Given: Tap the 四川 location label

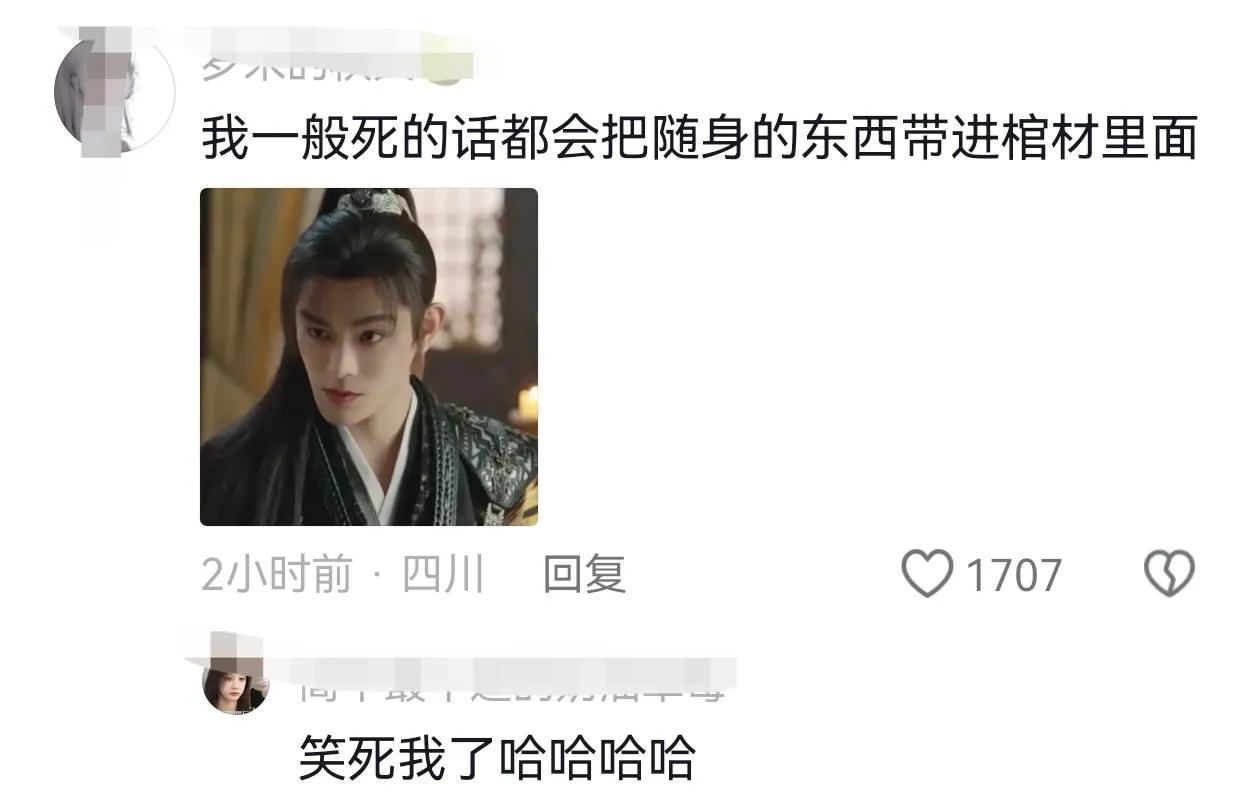Looking at the screenshot, I should 443,575.
